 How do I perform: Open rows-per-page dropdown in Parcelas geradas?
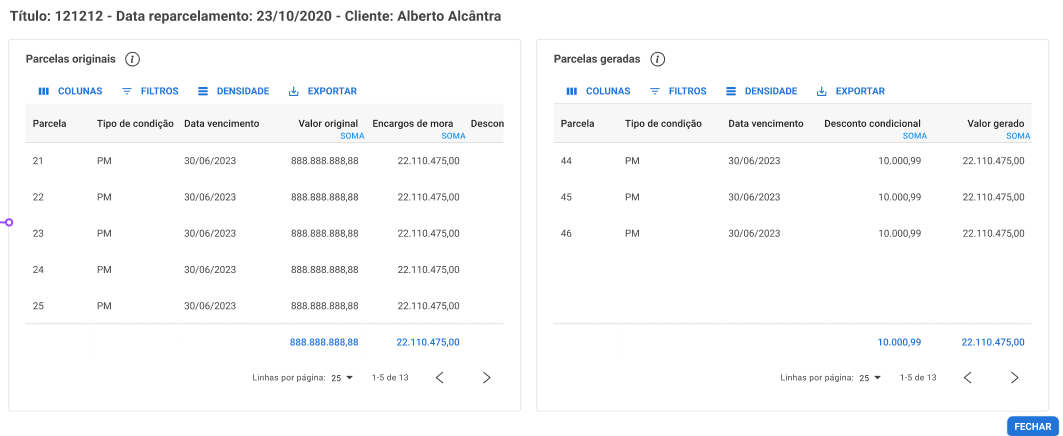[870, 378]
